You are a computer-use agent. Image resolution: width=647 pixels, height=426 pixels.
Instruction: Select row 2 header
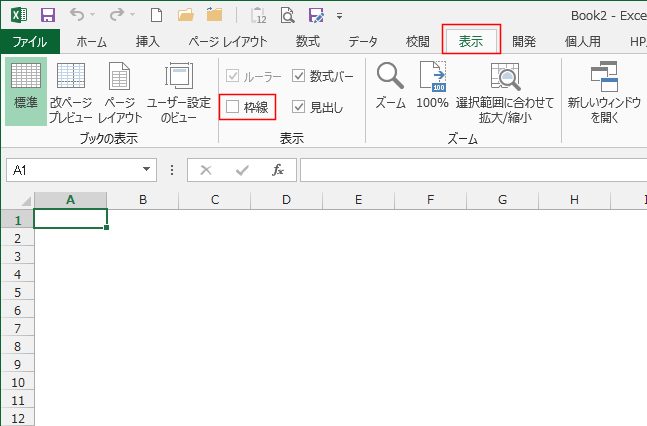pos(17,238)
